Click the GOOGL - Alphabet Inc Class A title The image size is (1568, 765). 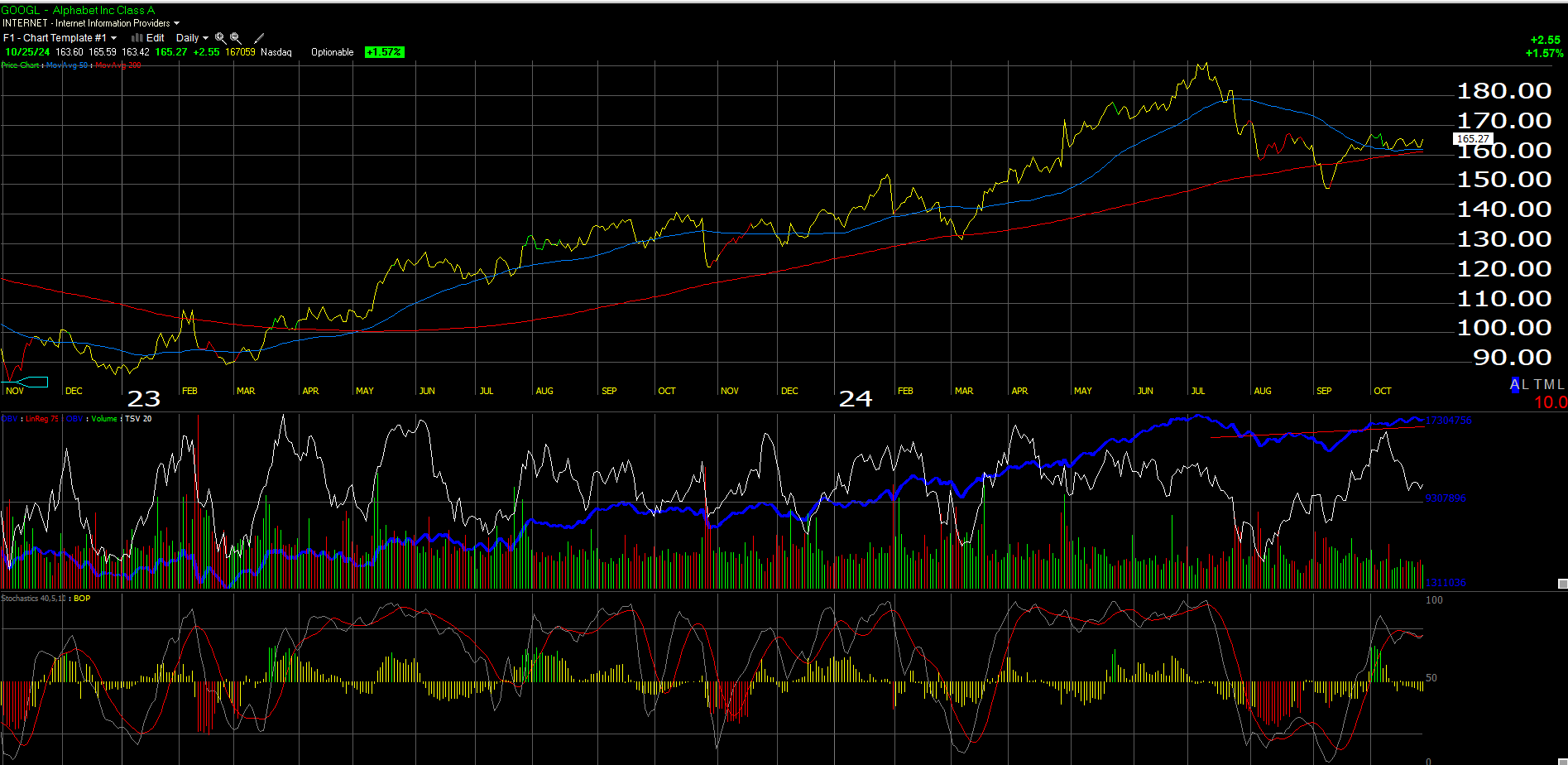click(x=78, y=10)
